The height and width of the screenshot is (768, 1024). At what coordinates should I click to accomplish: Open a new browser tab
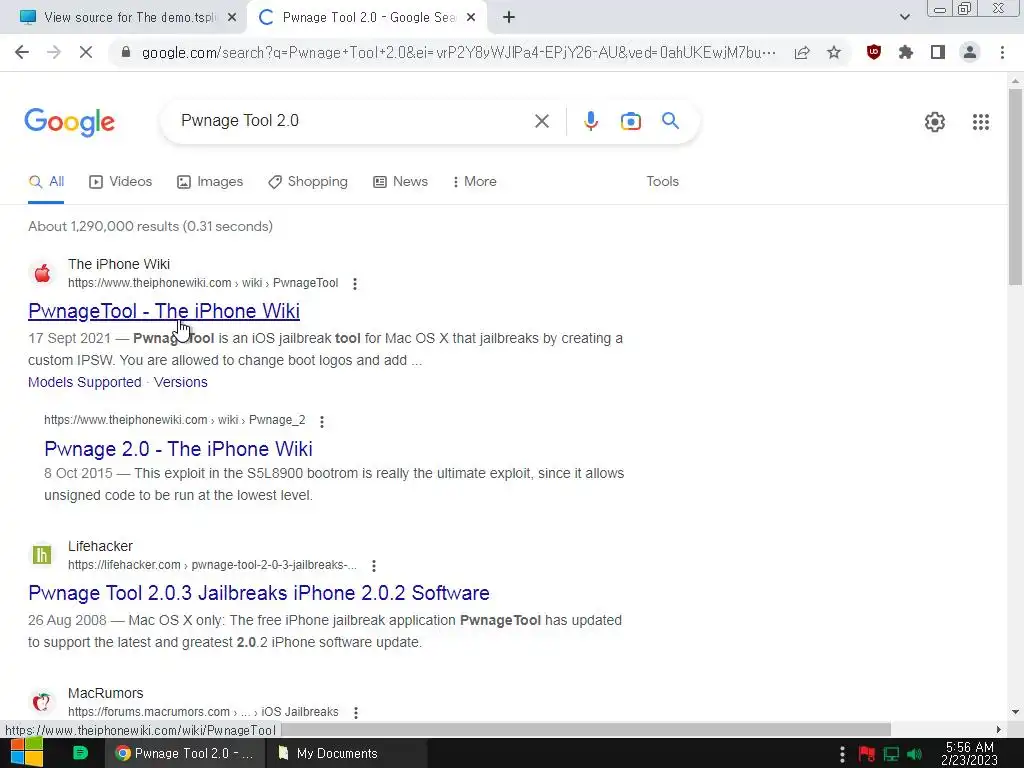coord(509,18)
